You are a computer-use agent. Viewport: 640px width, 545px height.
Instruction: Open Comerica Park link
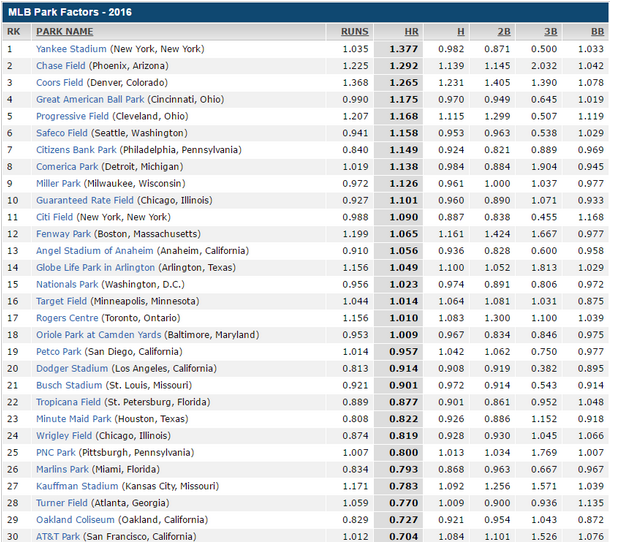[67, 167]
